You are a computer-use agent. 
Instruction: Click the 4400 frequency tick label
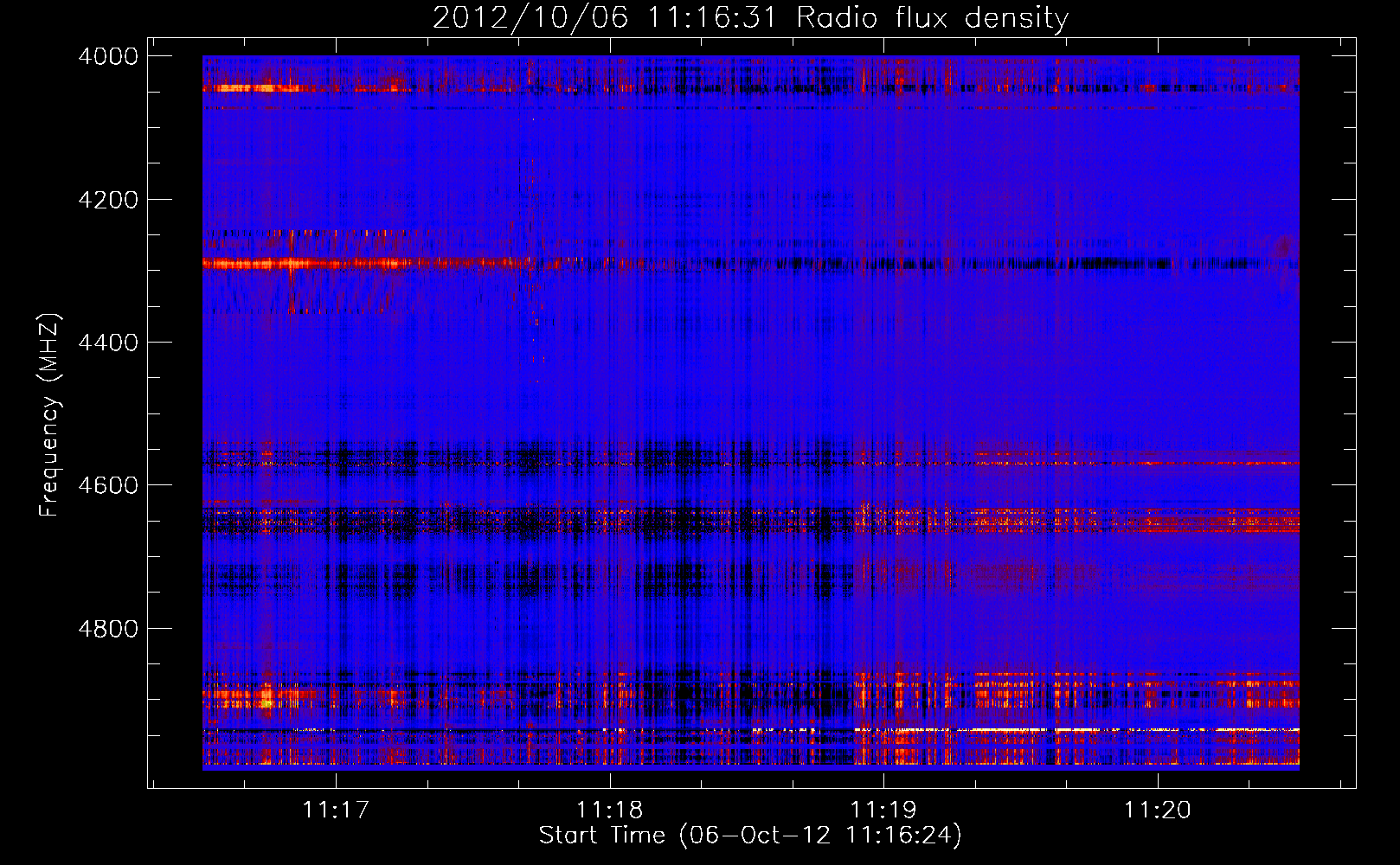tap(108, 343)
